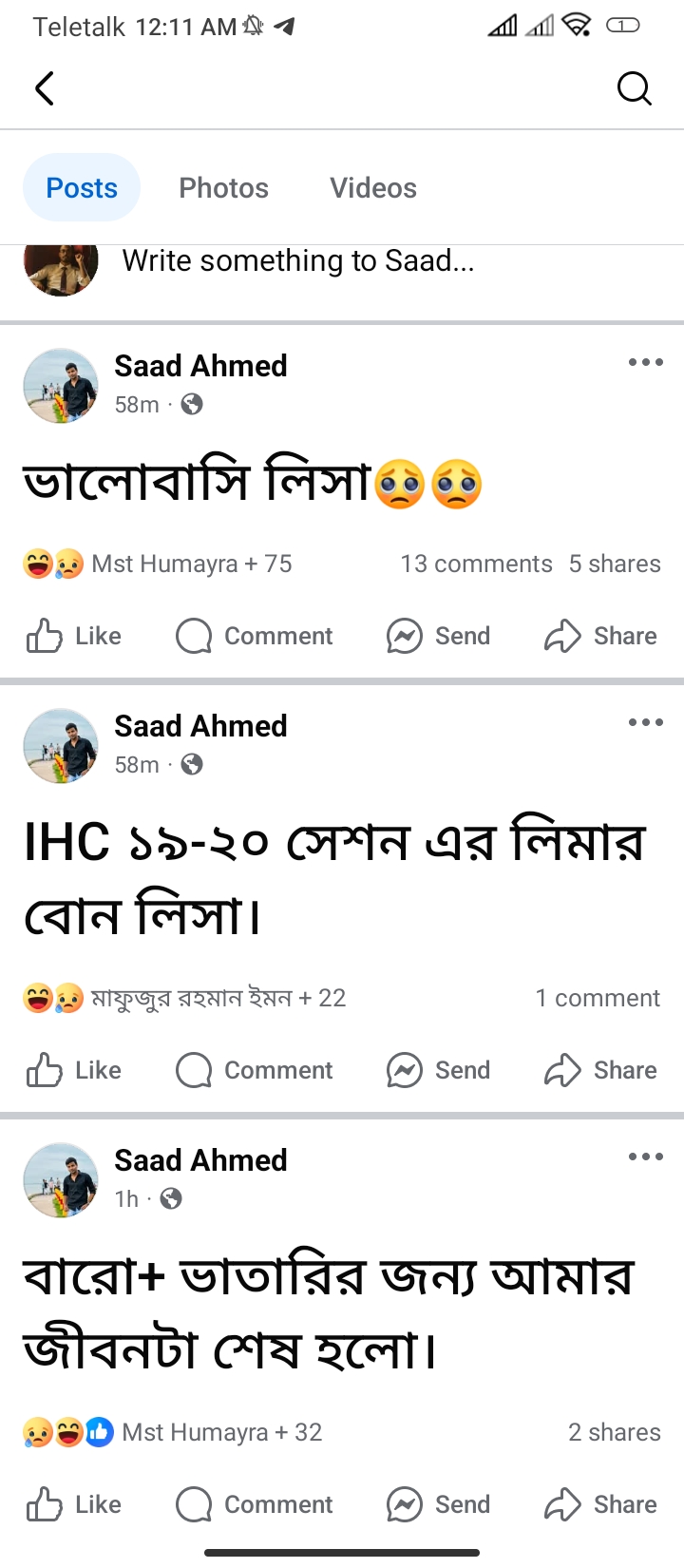Image resolution: width=684 pixels, height=1568 pixels.
Task: Tap the back arrow icon
Action: point(45,88)
